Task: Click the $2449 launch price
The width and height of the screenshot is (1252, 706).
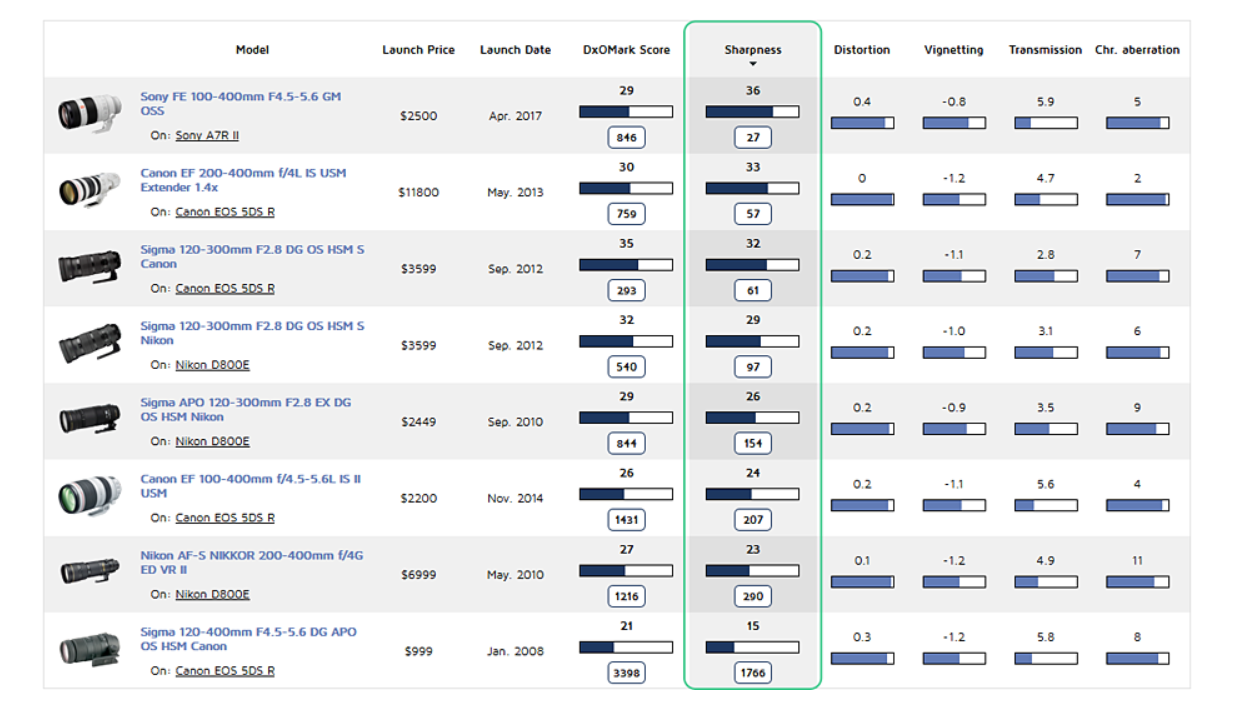Action: point(419,422)
